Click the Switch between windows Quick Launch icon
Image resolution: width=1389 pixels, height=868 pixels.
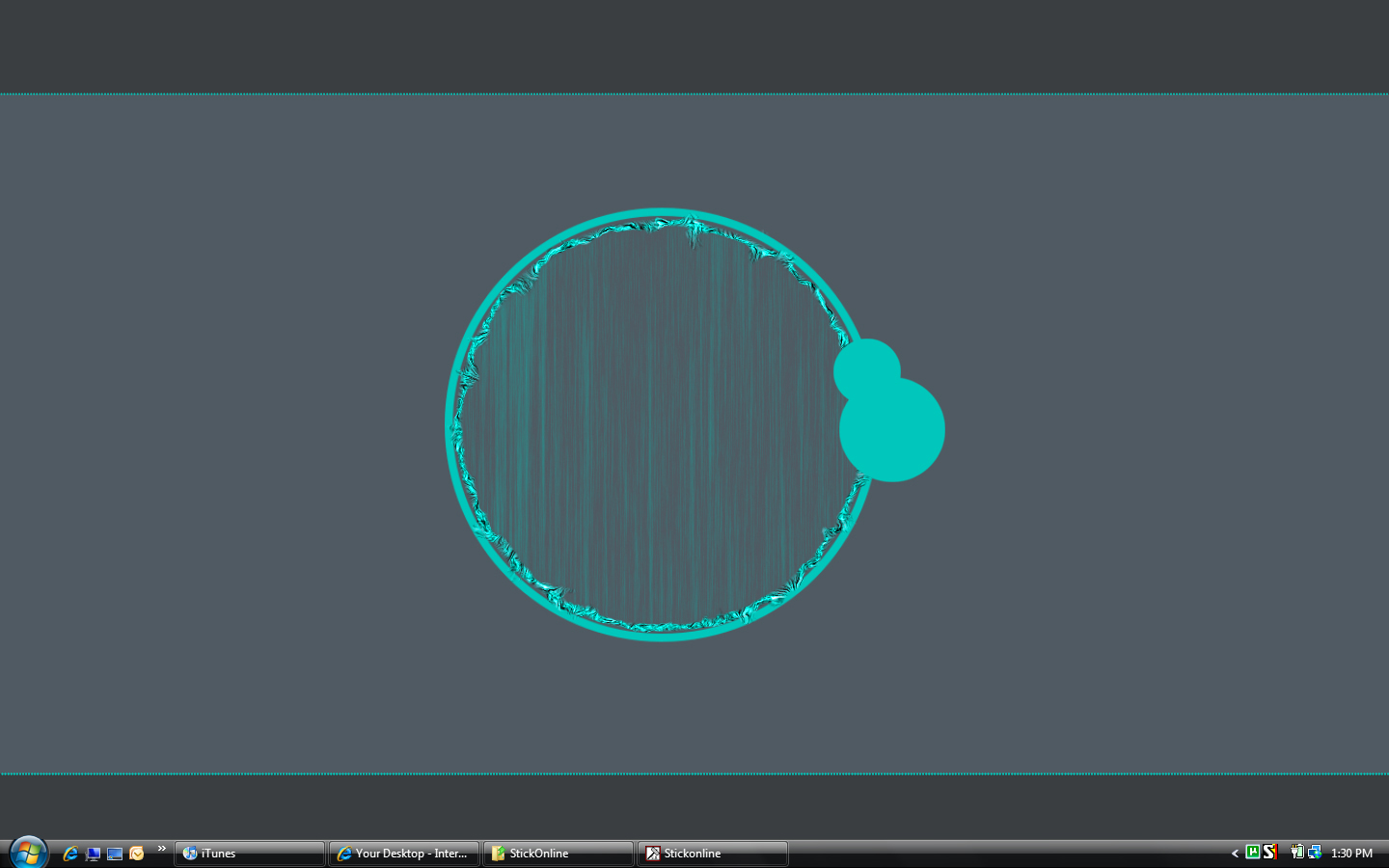[x=115, y=854]
